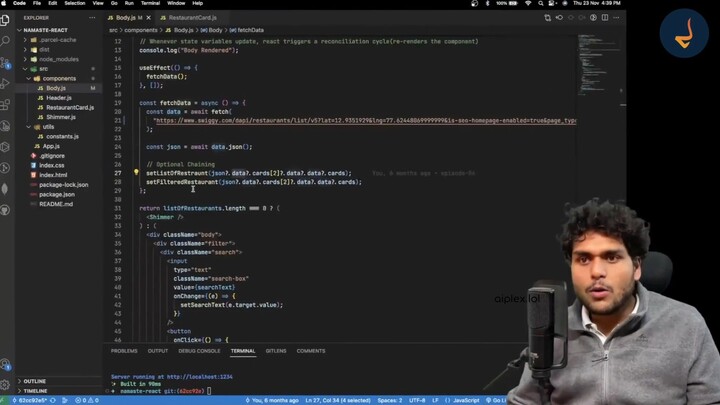The width and height of the screenshot is (720, 405).
Task: Open the Explorer view in activity bar
Action: tap(5, 20)
